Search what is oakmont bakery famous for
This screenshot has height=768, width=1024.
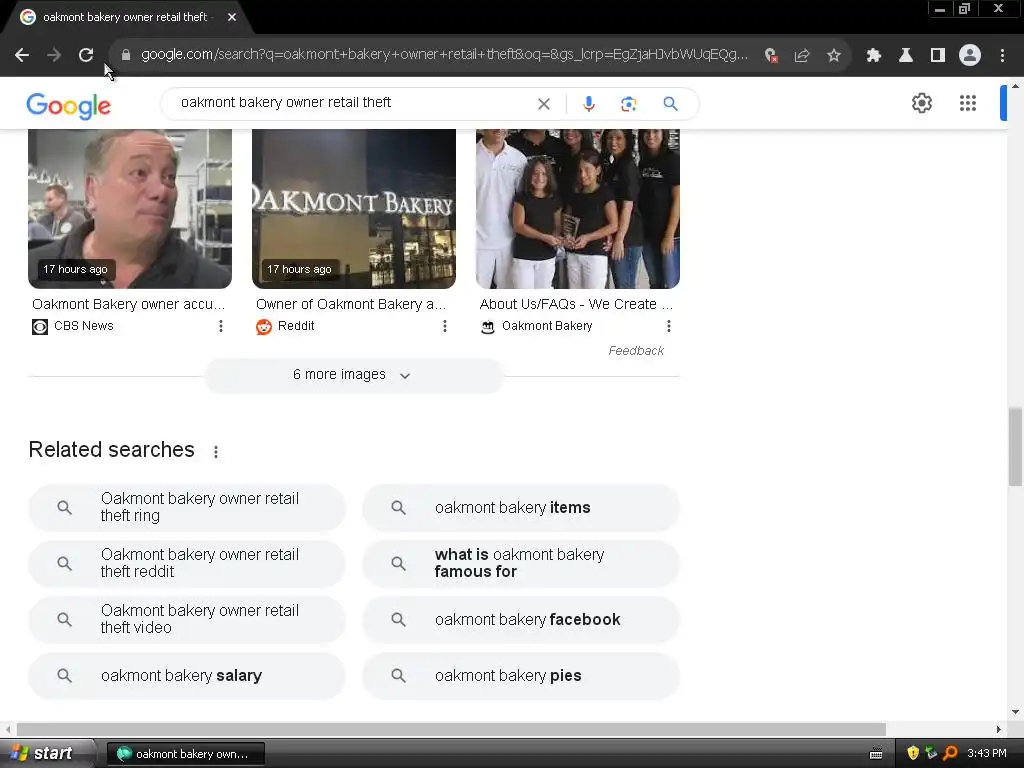point(520,564)
